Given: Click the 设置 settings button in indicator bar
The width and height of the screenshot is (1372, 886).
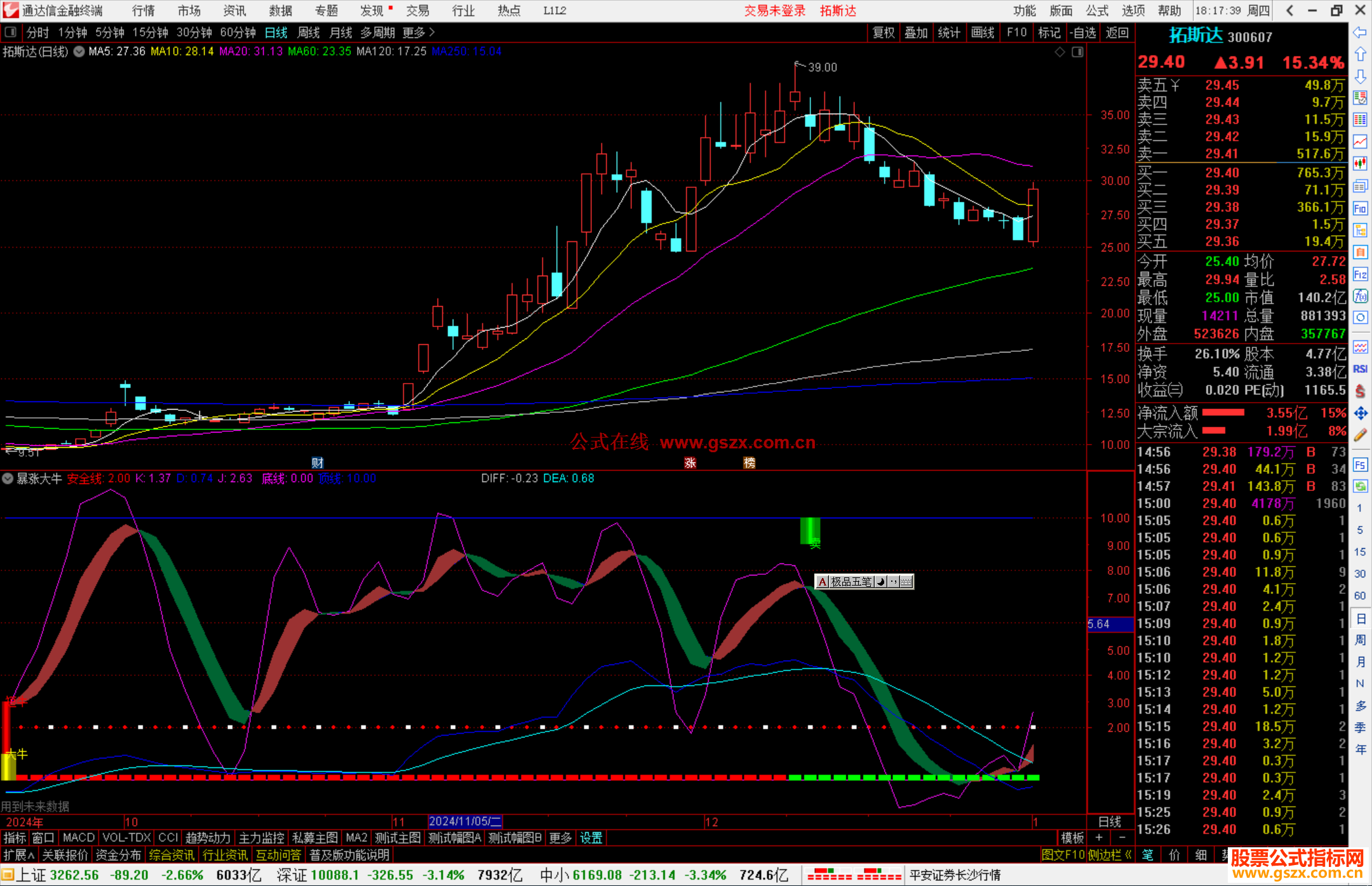Looking at the screenshot, I should tap(591, 838).
